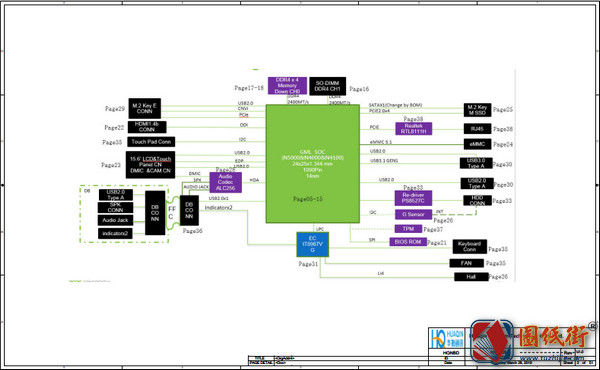Select the Re-driver PS8527C block
600x370 pixels.
click(x=413, y=198)
